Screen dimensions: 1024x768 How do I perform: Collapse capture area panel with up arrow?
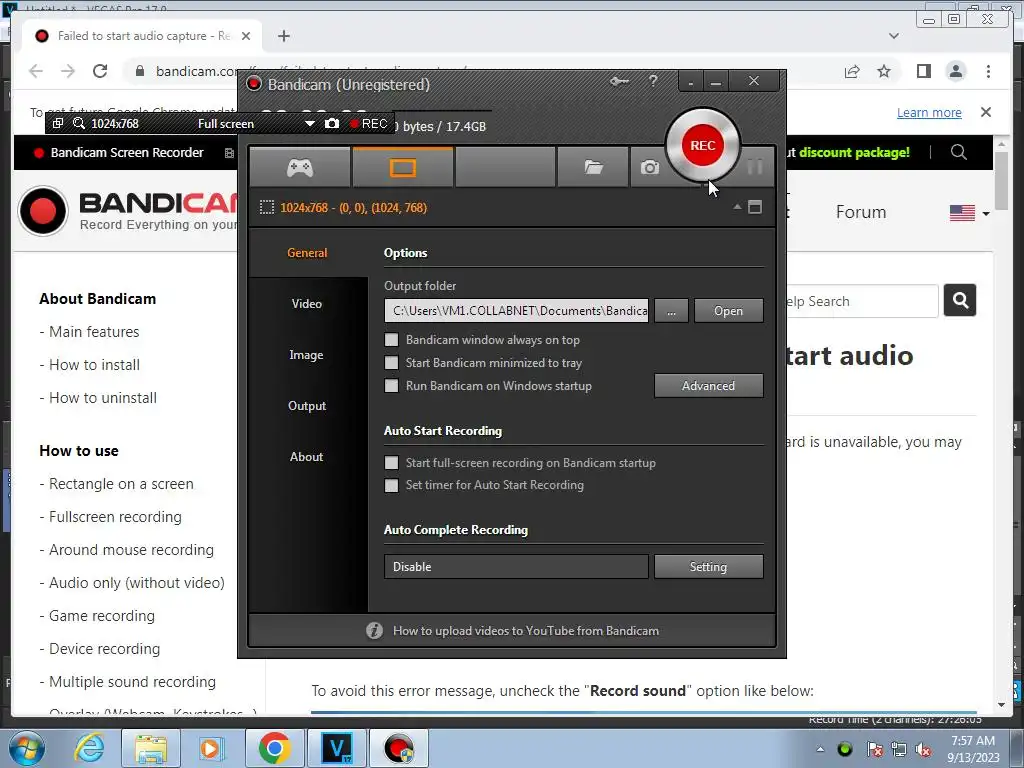coord(737,207)
